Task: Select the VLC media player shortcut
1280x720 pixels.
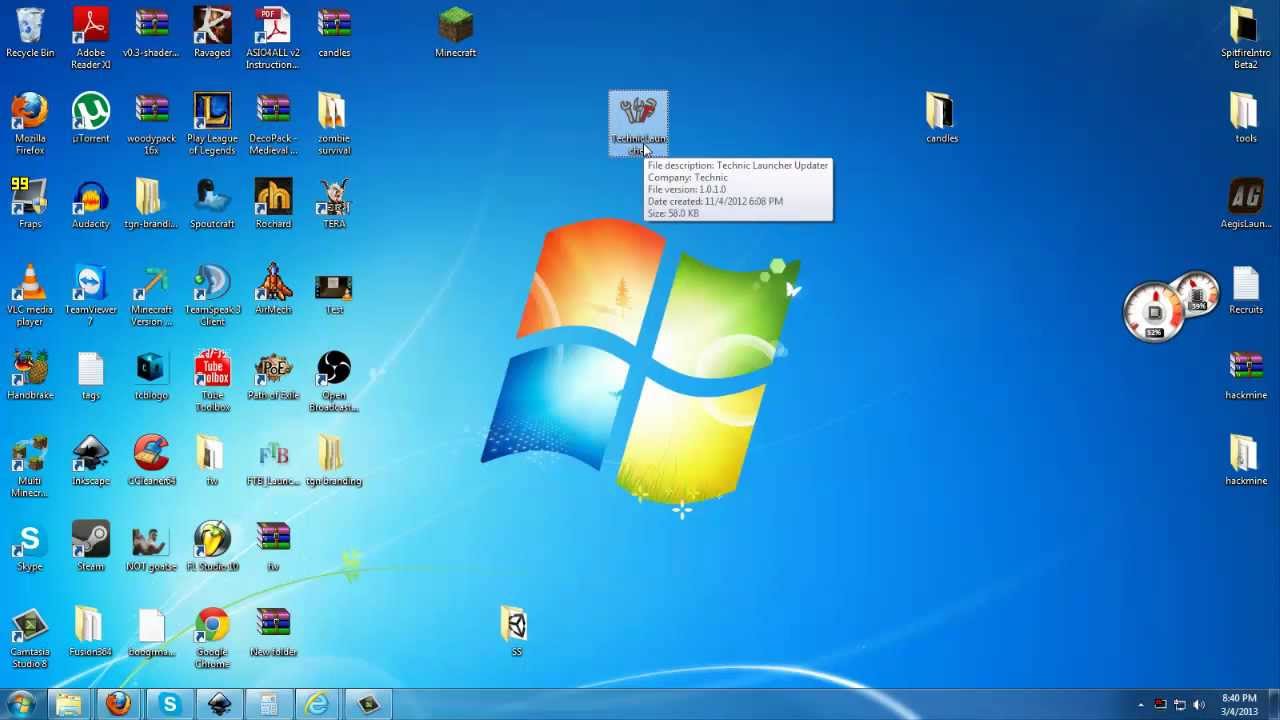Action: 30,295
